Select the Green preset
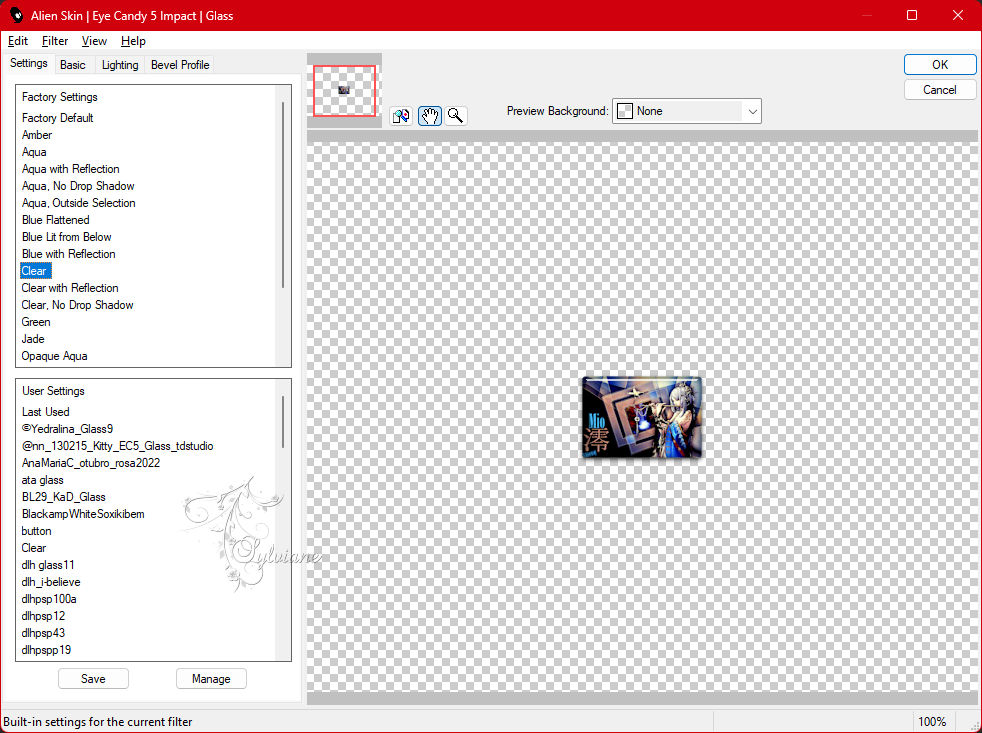 [x=36, y=321]
